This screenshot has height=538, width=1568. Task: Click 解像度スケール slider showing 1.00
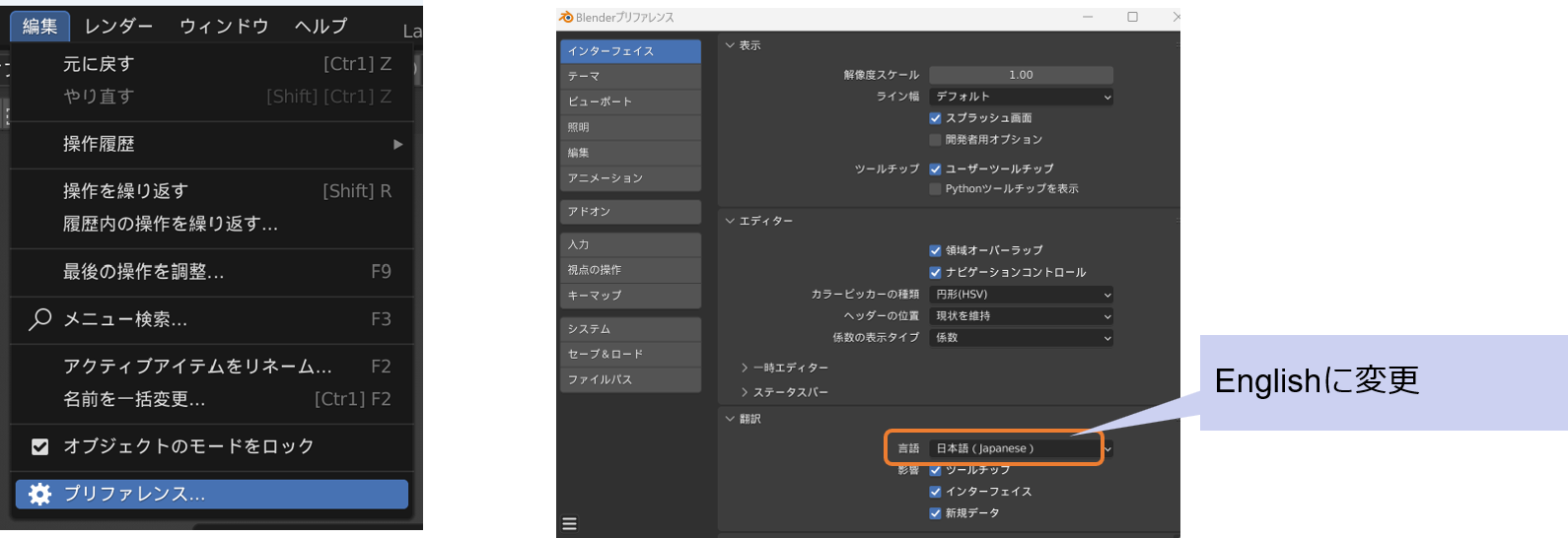click(1022, 75)
